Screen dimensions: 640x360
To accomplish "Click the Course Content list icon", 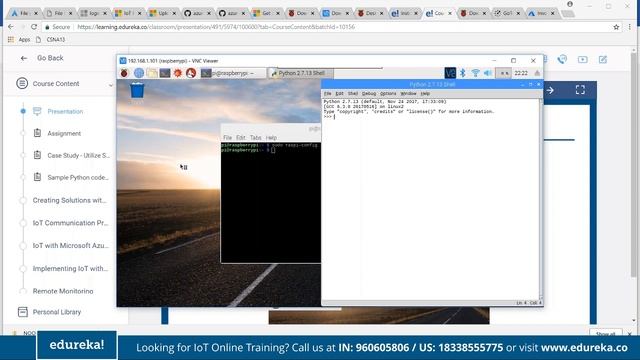I will 22,84.
